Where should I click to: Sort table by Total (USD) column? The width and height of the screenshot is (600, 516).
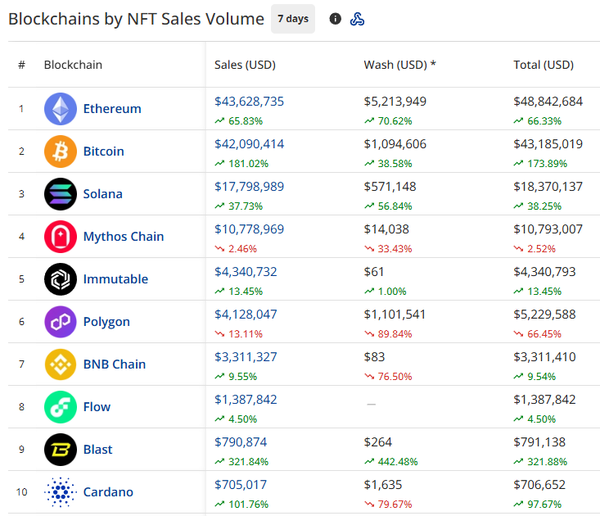click(543, 65)
